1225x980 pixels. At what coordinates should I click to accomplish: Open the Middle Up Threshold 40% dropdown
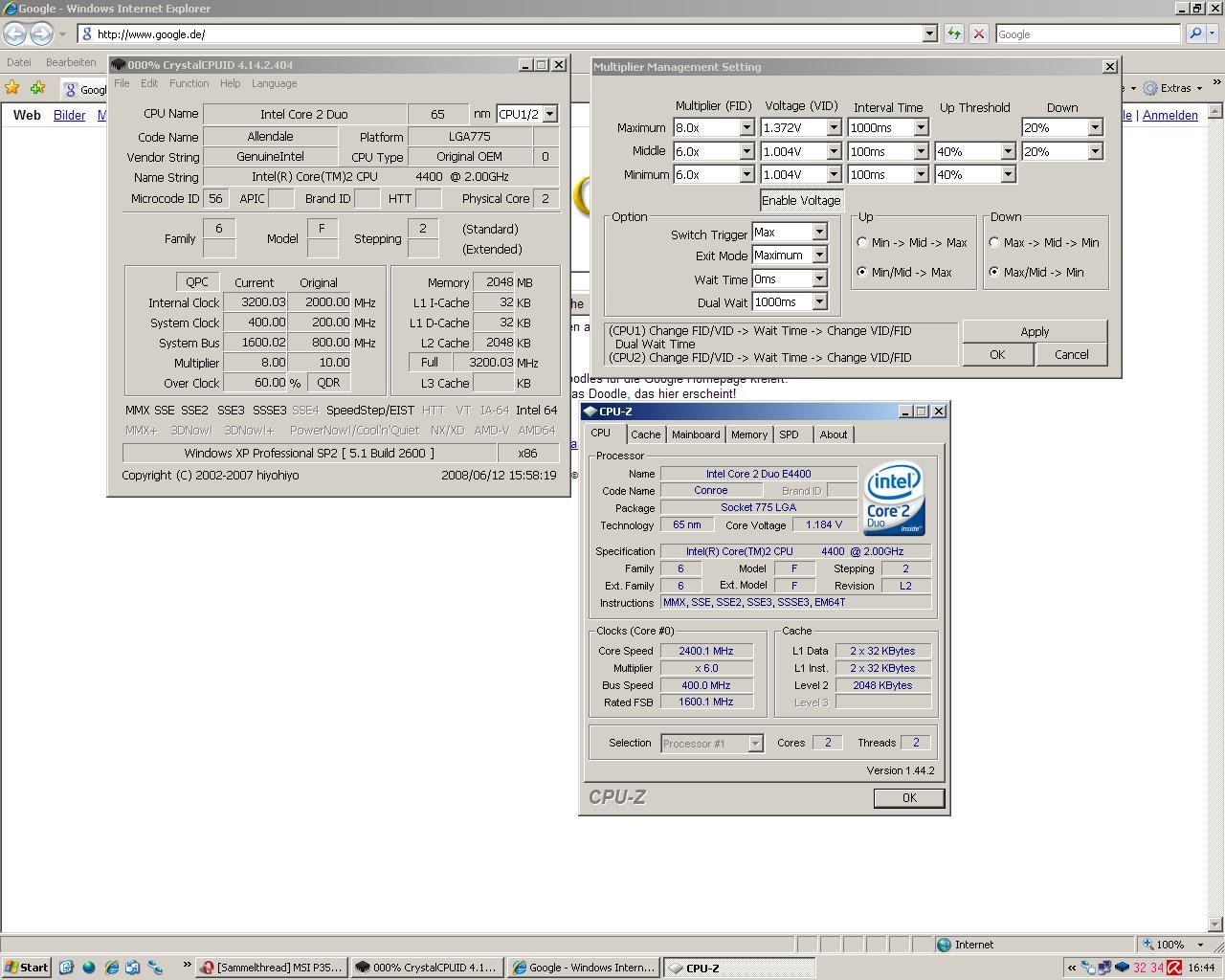(x=1008, y=151)
